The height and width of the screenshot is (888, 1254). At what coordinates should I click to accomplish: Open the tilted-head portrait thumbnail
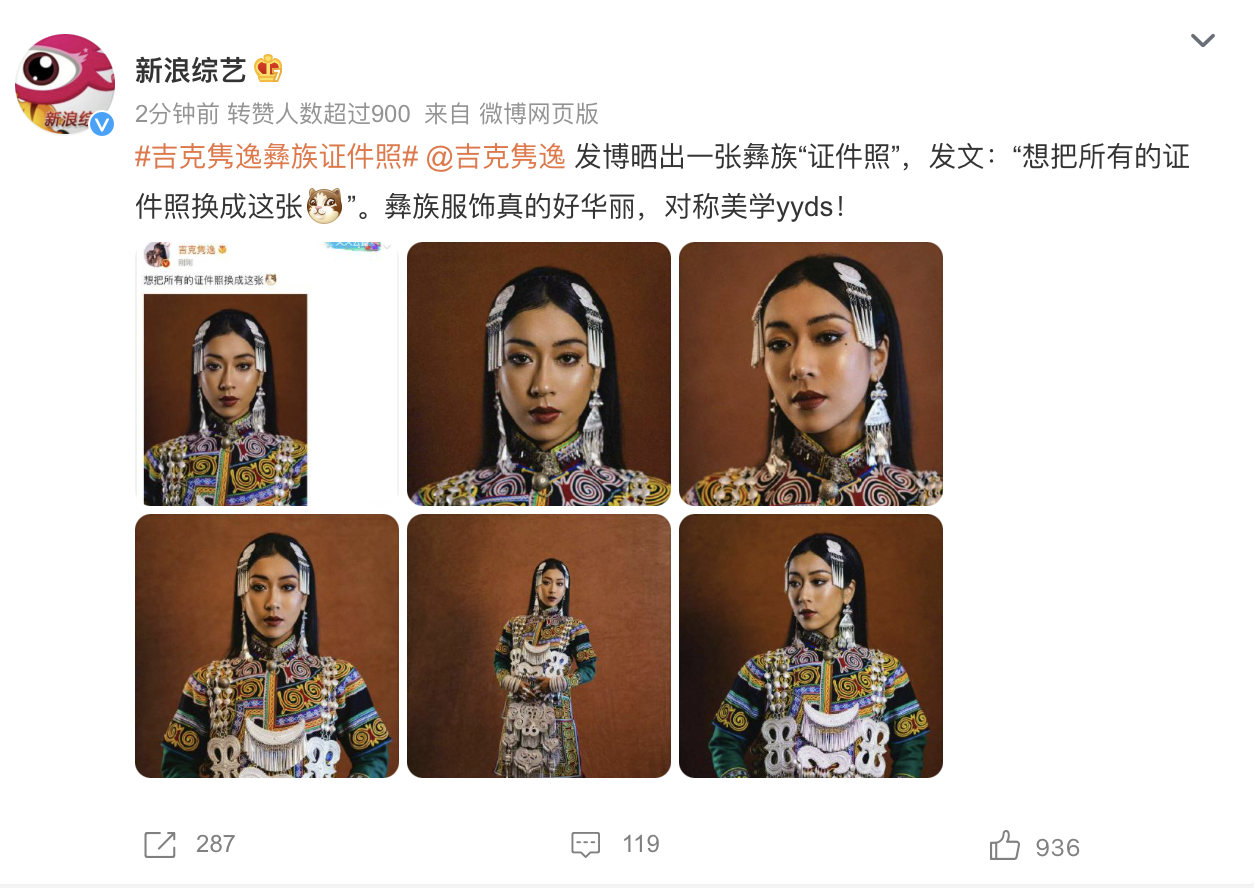point(811,374)
